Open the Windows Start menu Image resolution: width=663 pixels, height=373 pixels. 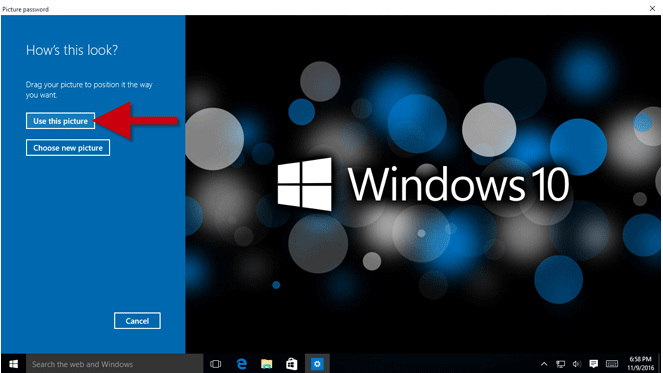[14, 364]
